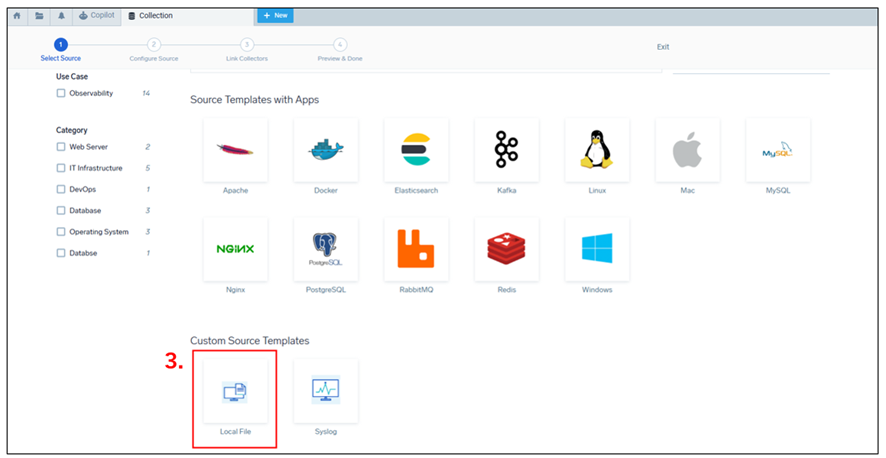The height and width of the screenshot is (458, 886).
Task: Select the Redis source template
Action: (506, 249)
